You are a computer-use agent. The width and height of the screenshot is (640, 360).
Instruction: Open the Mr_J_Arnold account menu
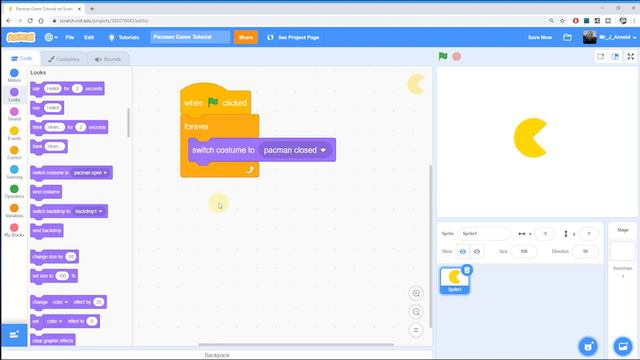[610, 37]
